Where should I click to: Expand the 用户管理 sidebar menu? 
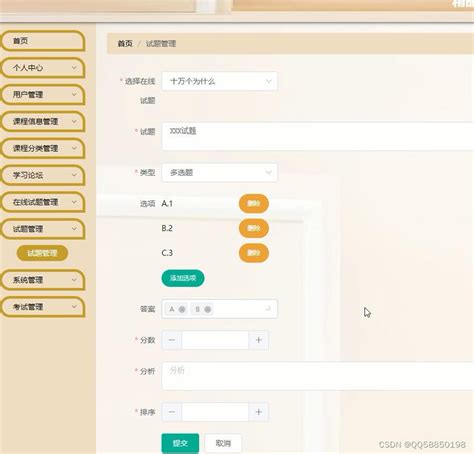pyautogui.click(x=43, y=95)
